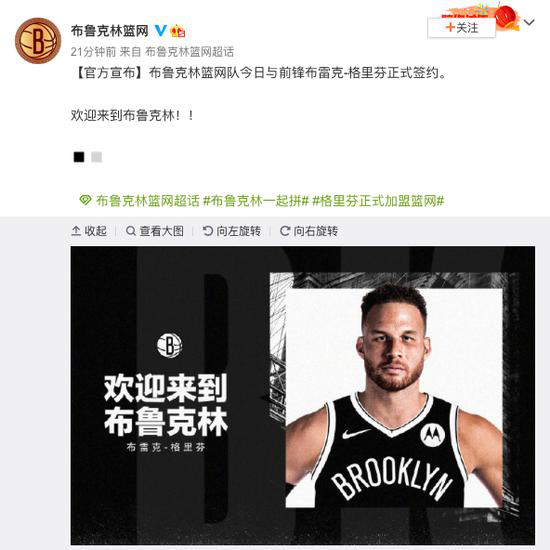
Task: Click the magnifier icon next to 查看大图
Action: 131,231
